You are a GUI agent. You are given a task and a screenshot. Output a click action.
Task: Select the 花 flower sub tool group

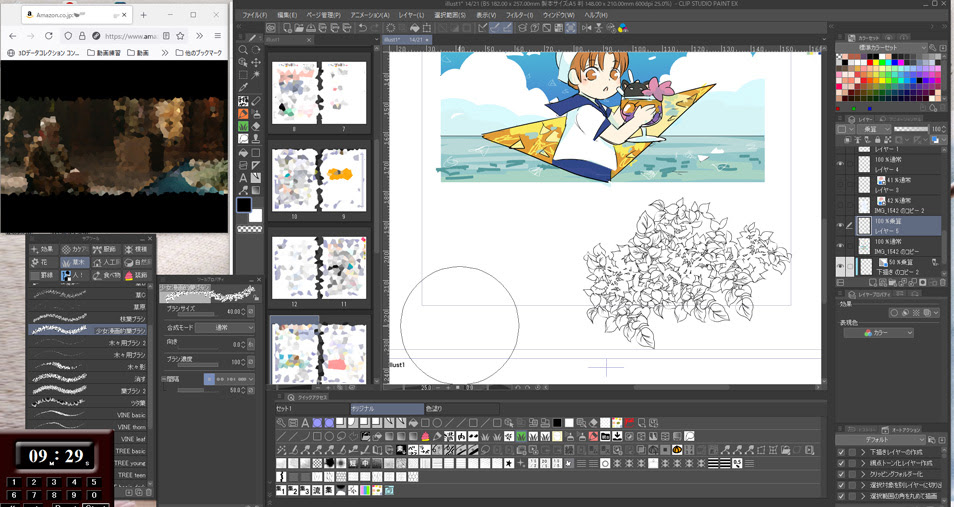click(x=43, y=262)
